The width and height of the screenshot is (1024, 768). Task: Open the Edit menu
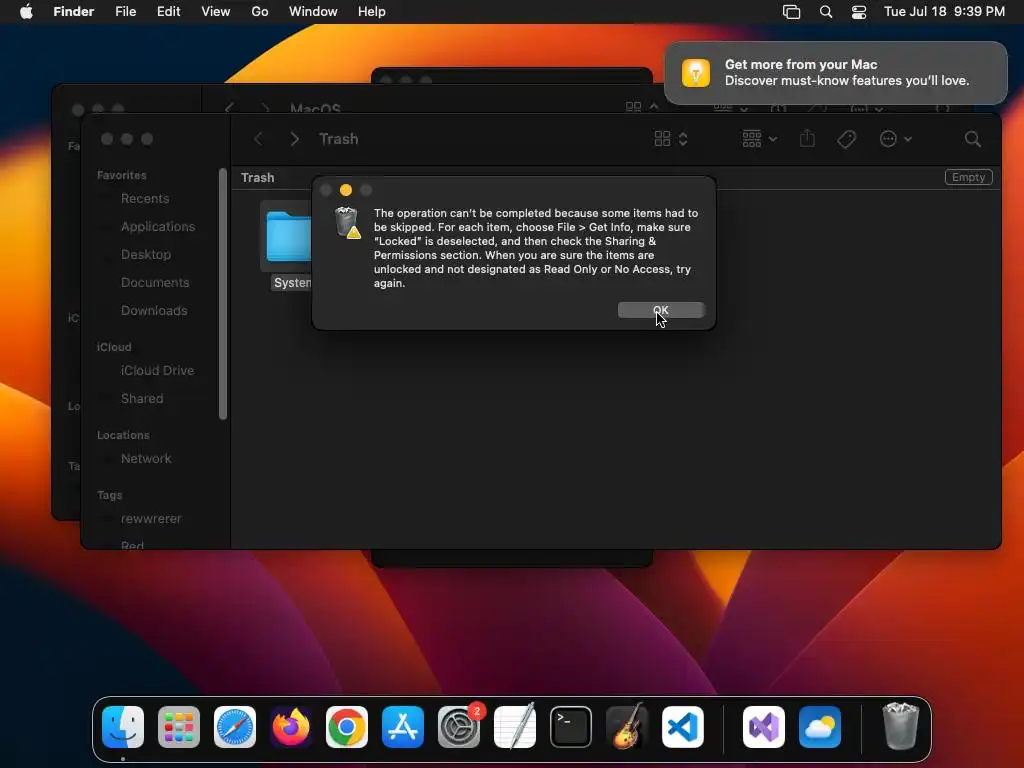[168, 11]
